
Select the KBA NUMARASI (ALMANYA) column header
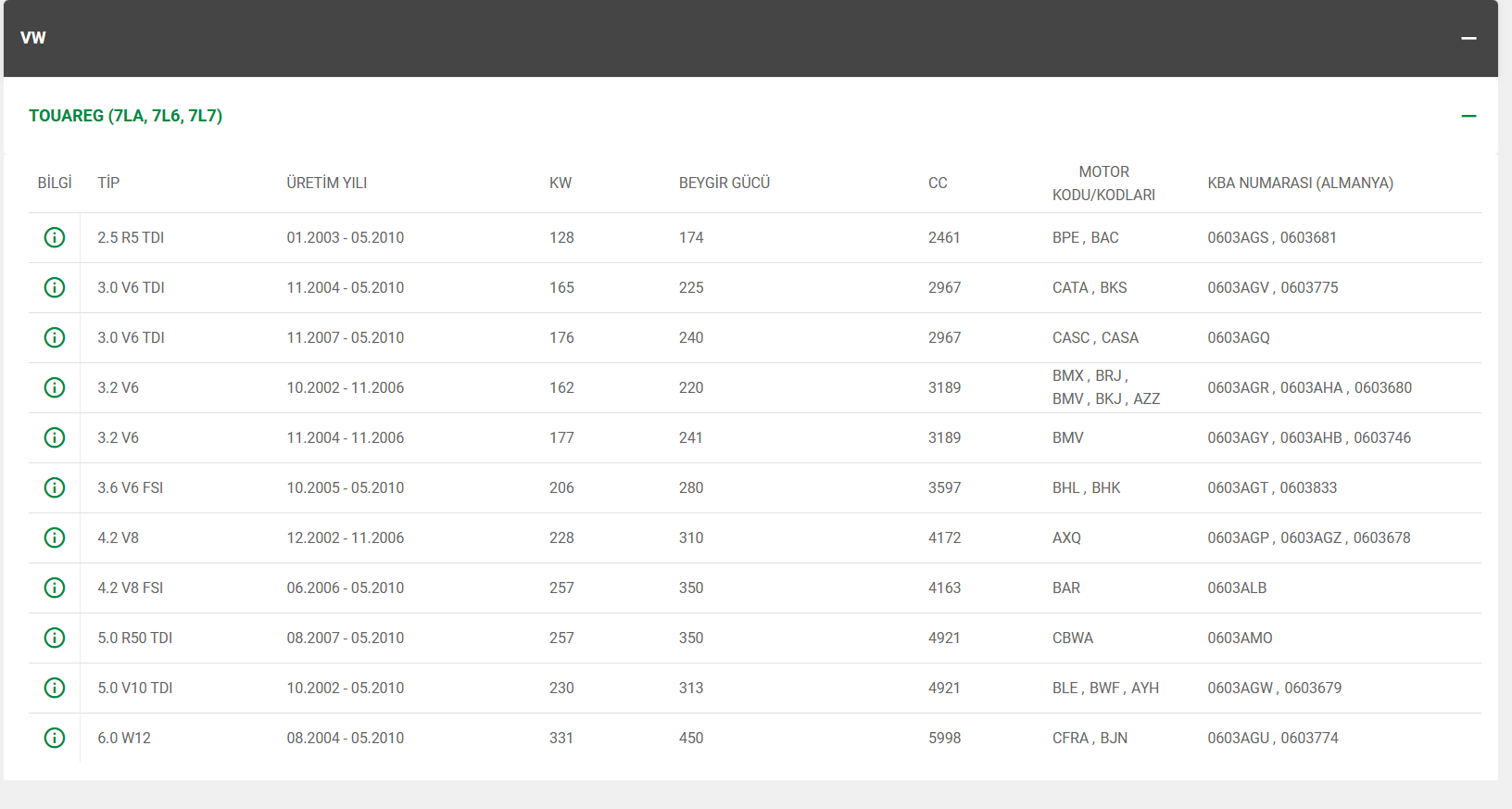coord(1300,183)
